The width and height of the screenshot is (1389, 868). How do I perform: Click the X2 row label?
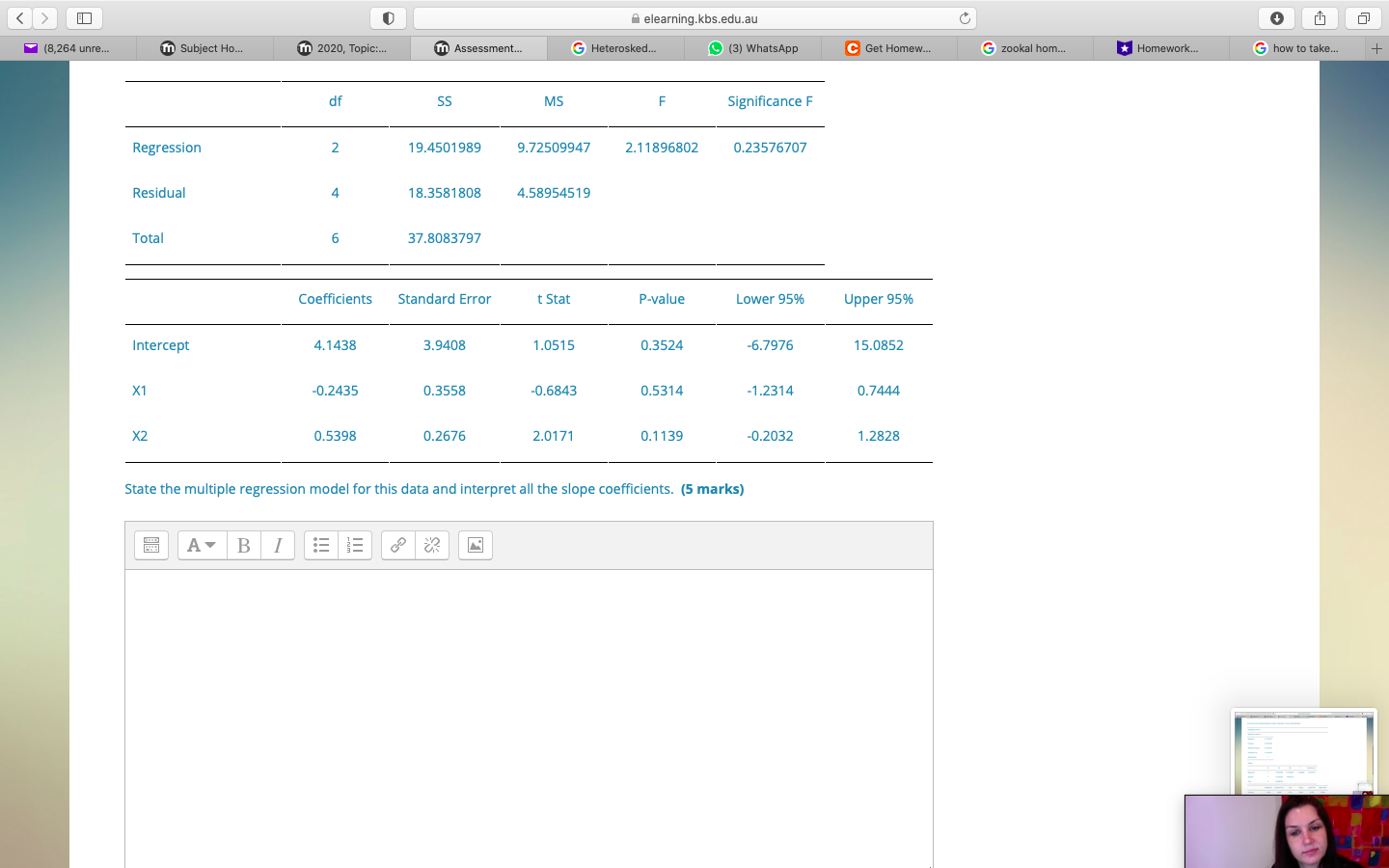tap(140, 436)
